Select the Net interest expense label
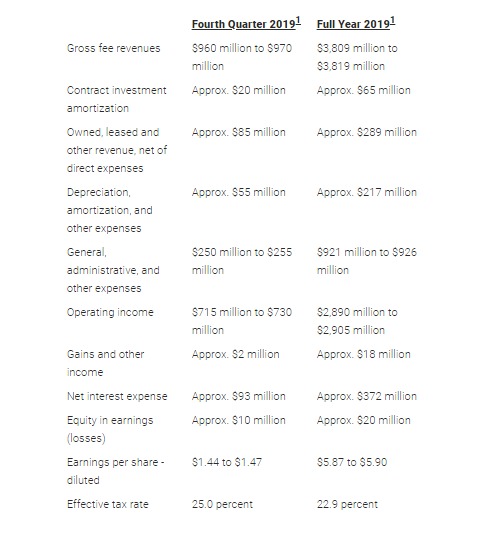Screen dimensions: 493x533 (117, 396)
